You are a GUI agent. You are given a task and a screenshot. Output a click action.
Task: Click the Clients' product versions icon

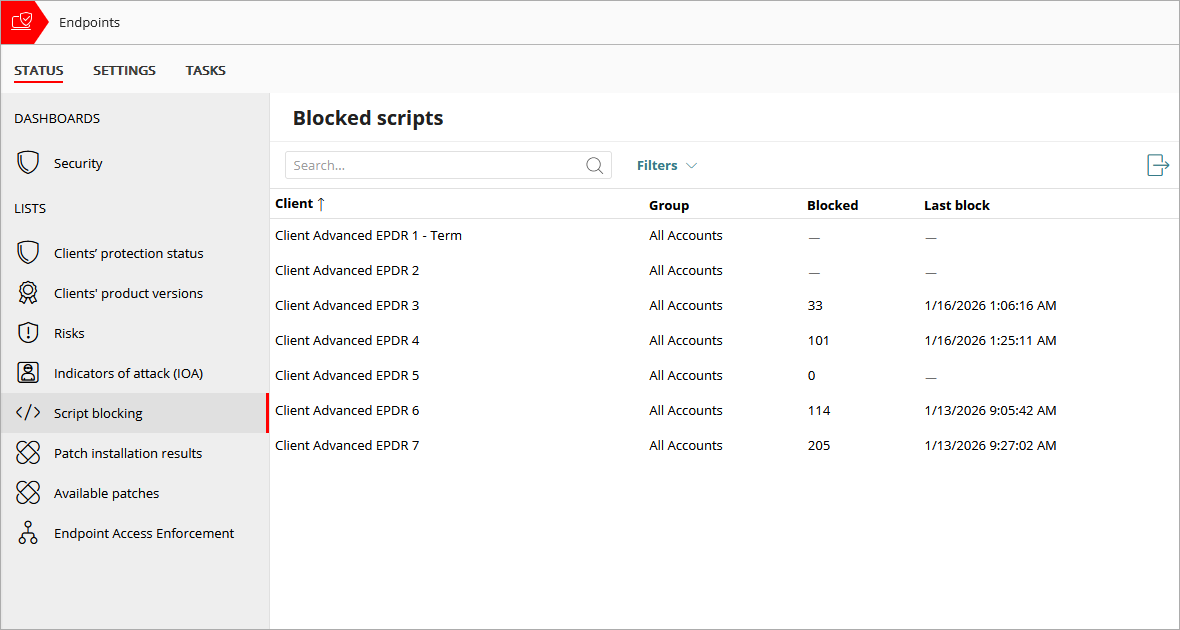tap(28, 292)
